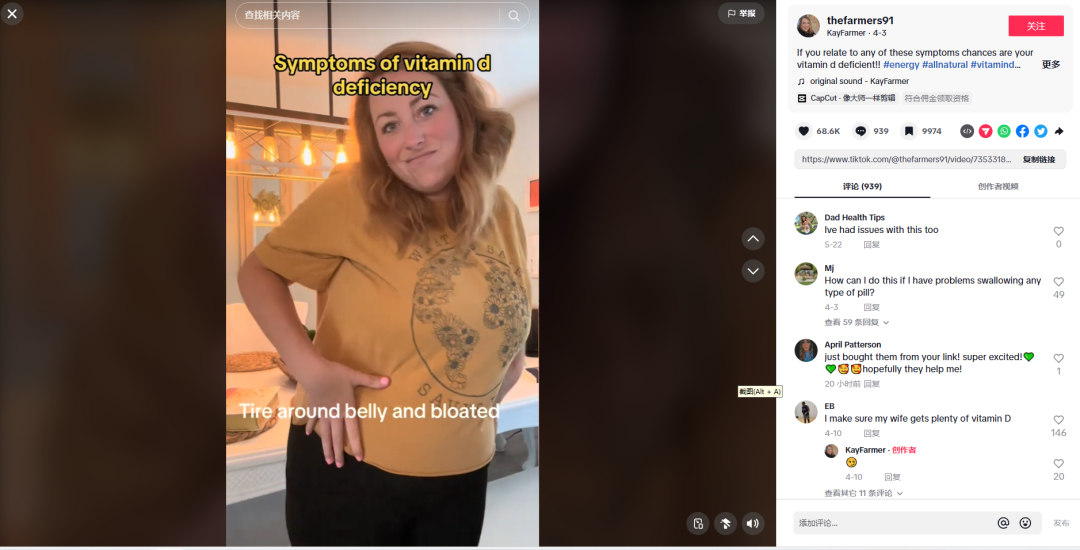Expand the 59 replies under Mj's comment
The width and height of the screenshot is (1080, 550).
click(x=856, y=322)
